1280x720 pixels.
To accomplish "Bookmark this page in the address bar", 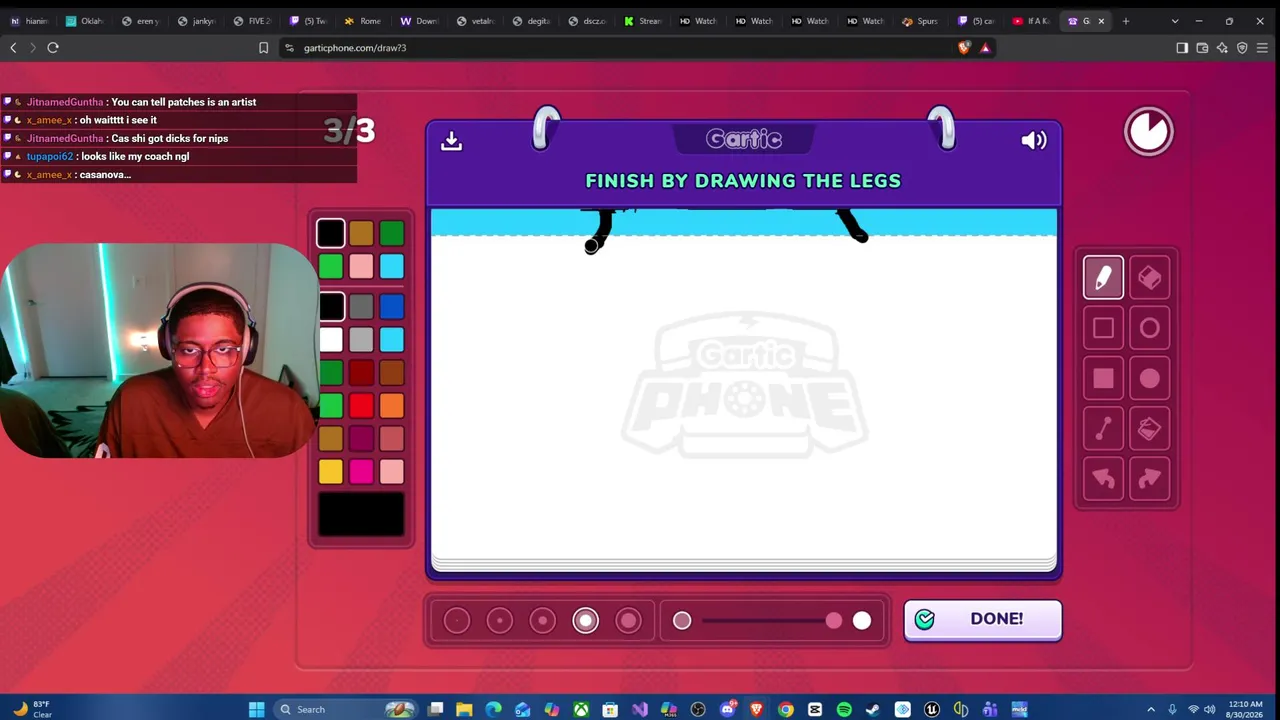I will pyautogui.click(x=264, y=47).
